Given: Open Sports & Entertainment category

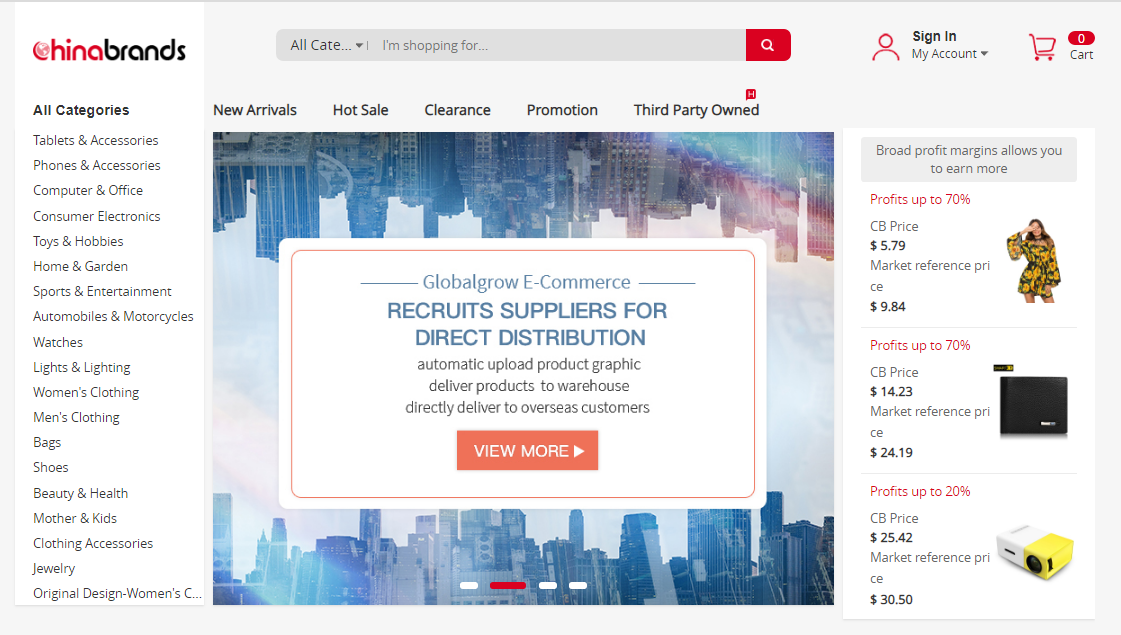Looking at the screenshot, I should 102,291.
